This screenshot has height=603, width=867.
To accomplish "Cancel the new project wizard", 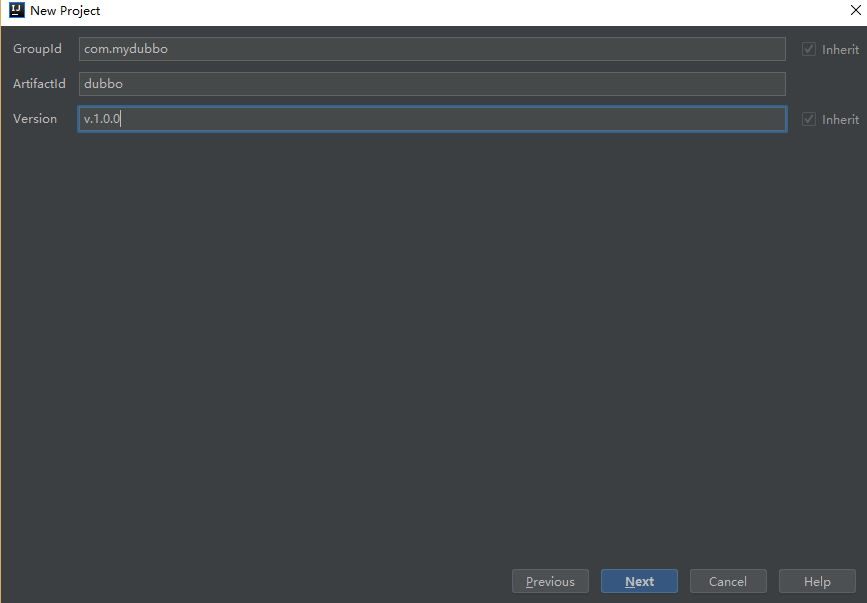I will click(x=728, y=581).
